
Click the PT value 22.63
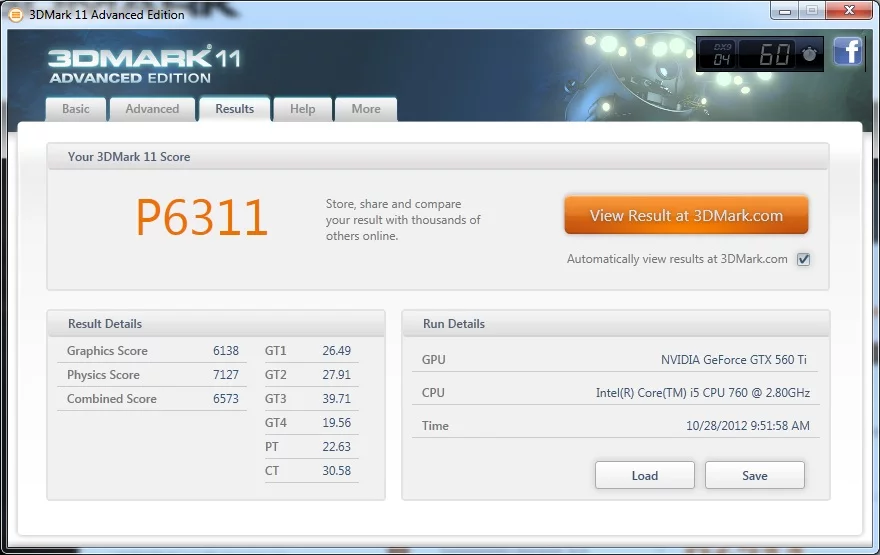(336, 447)
